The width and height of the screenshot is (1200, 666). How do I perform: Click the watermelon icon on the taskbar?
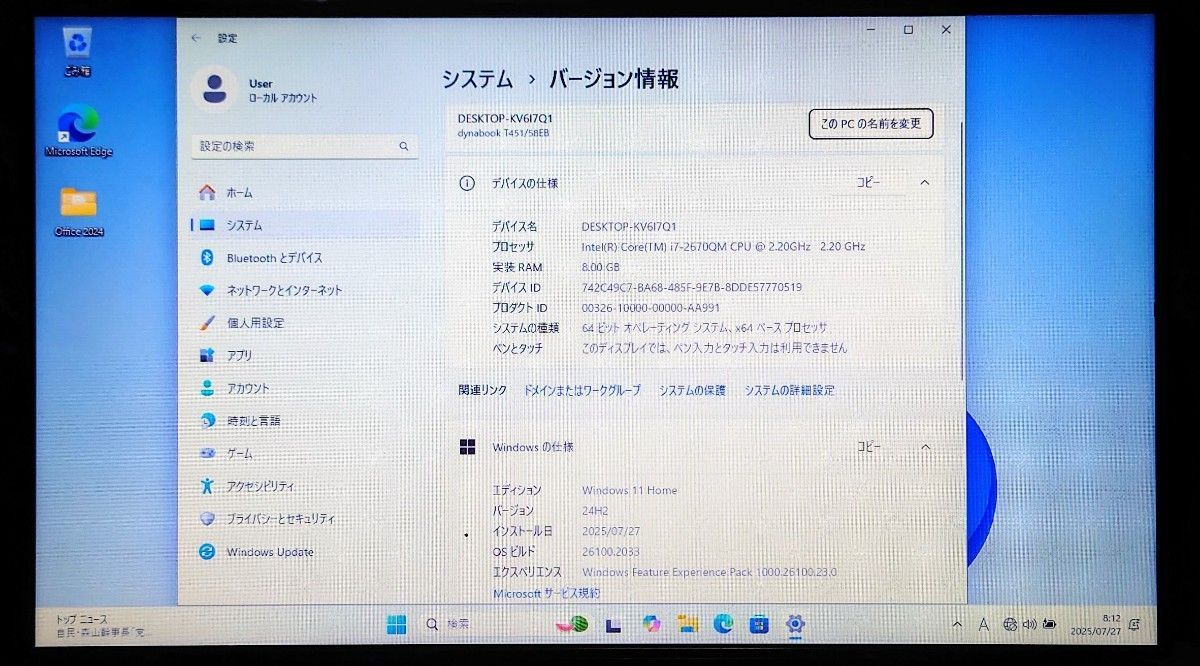coord(572,624)
